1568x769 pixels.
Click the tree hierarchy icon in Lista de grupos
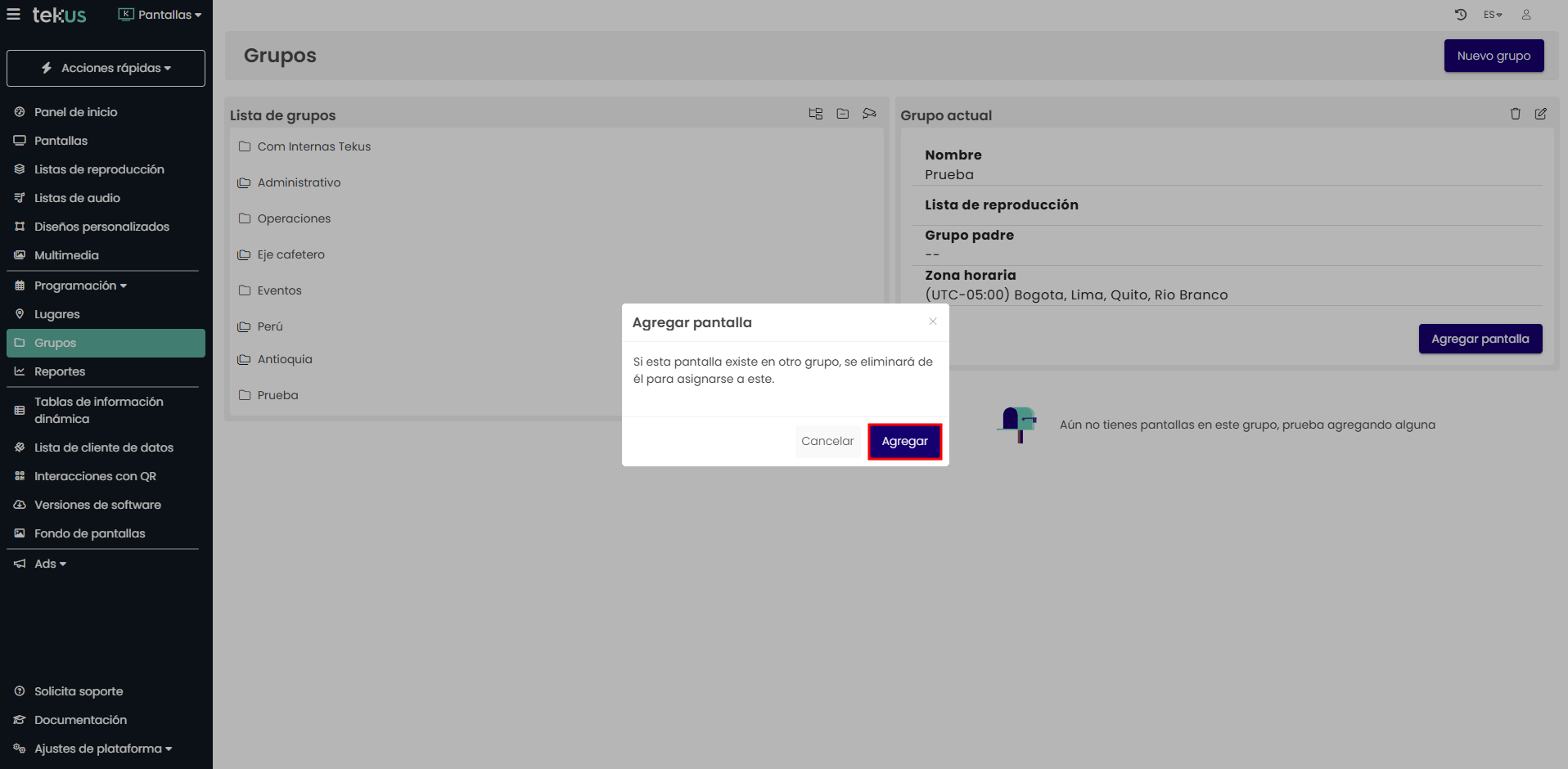click(x=815, y=114)
